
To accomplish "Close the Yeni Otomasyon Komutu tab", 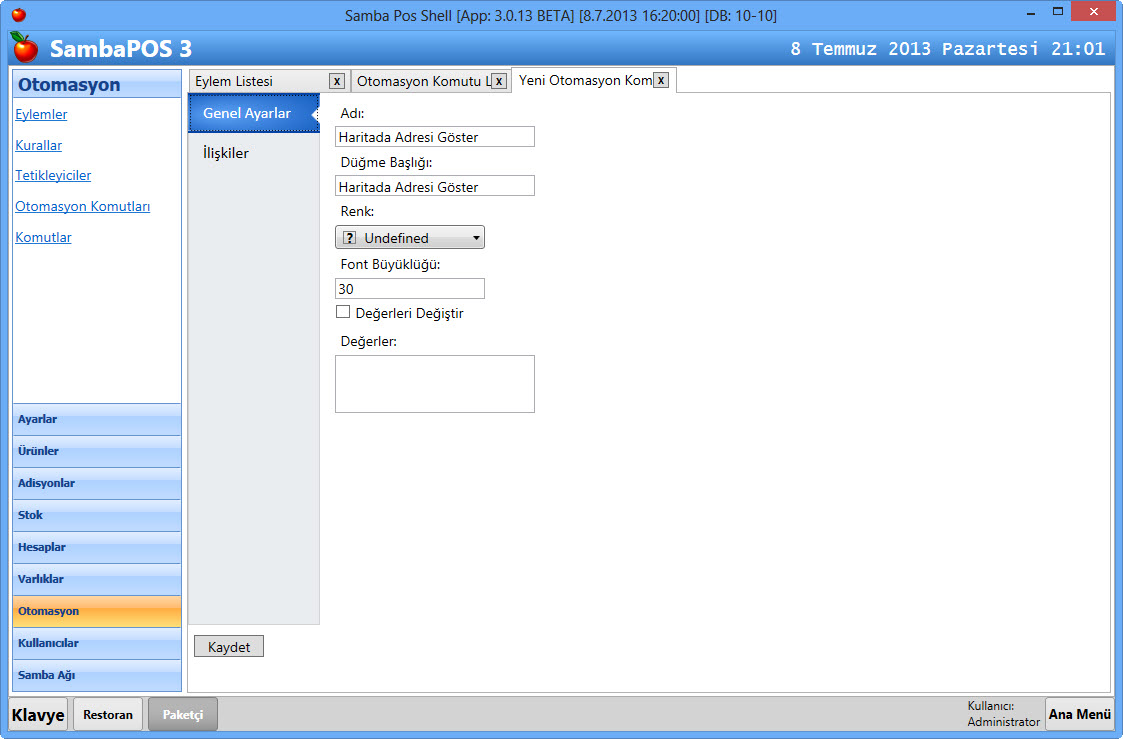I will [660, 80].
